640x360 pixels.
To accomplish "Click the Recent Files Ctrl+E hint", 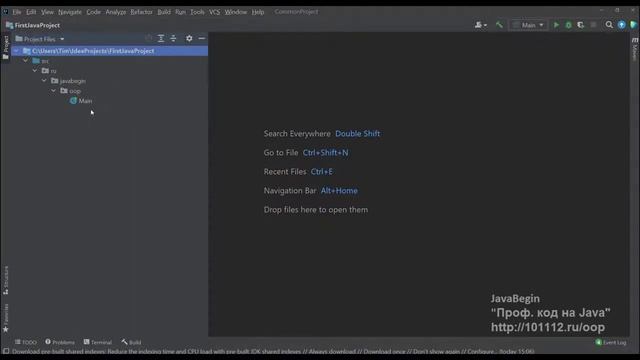I will [x=298, y=171].
